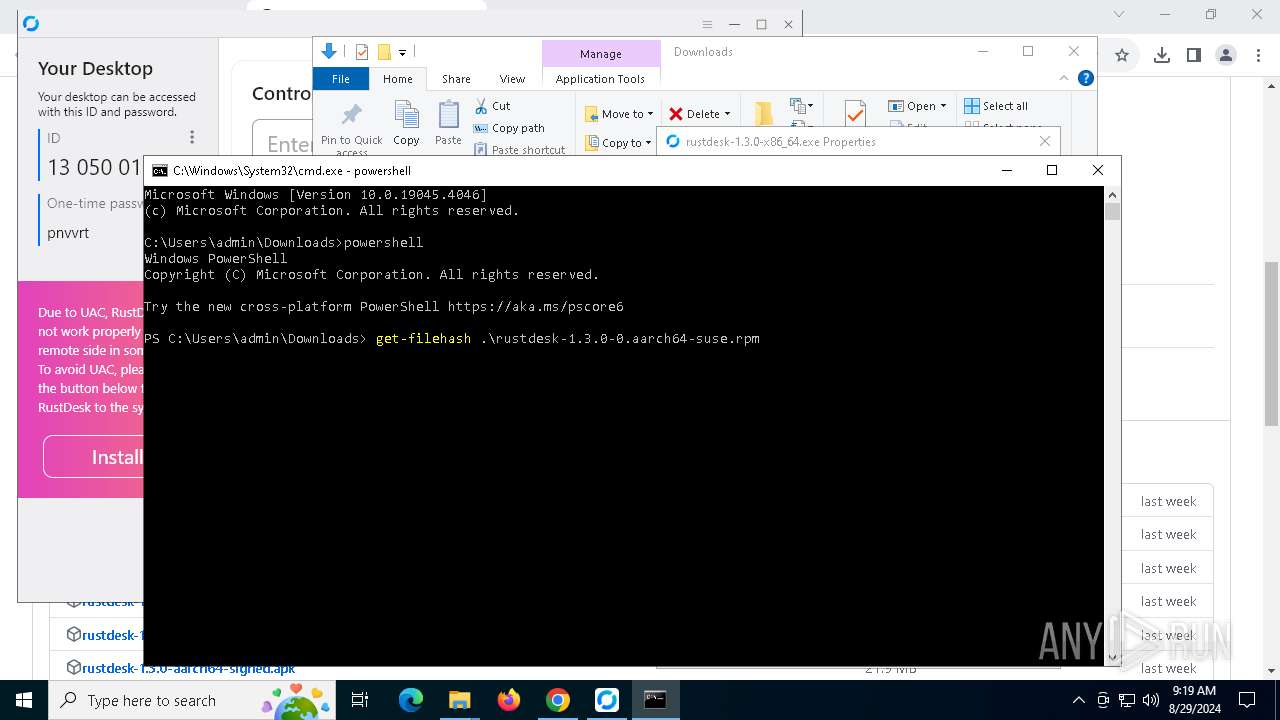Click the Chrome page vertical scrollbar thumb
This screenshot has height=720, width=1280.
pos(1271,344)
